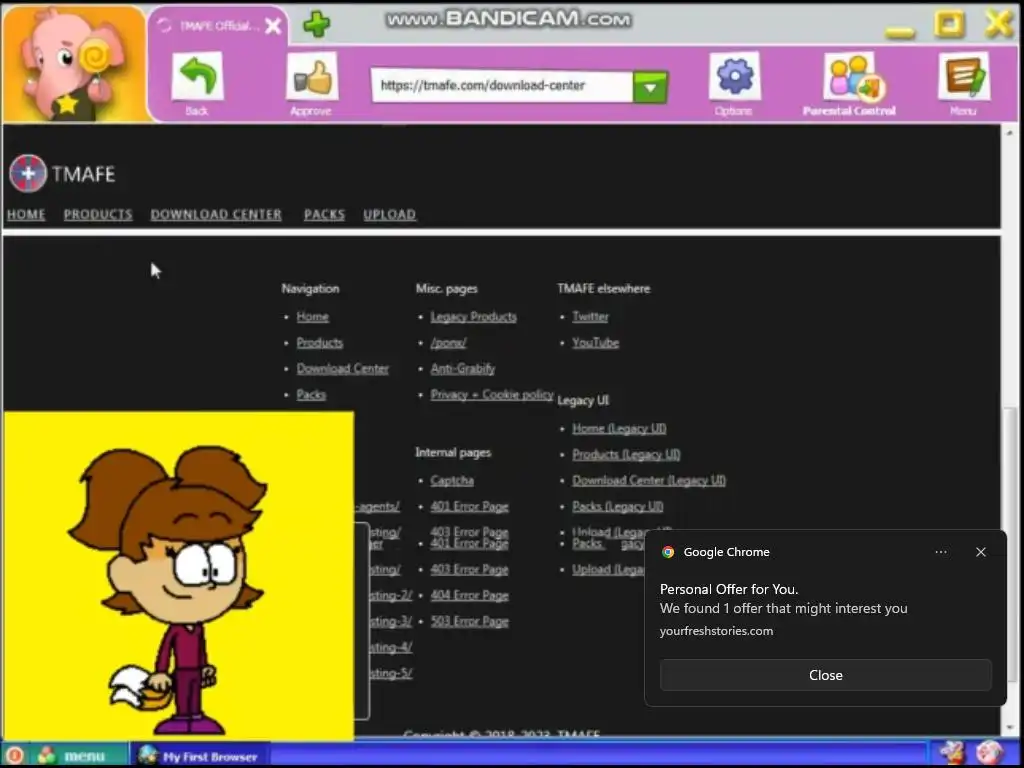Open the address bar dropdown arrow

pos(650,86)
